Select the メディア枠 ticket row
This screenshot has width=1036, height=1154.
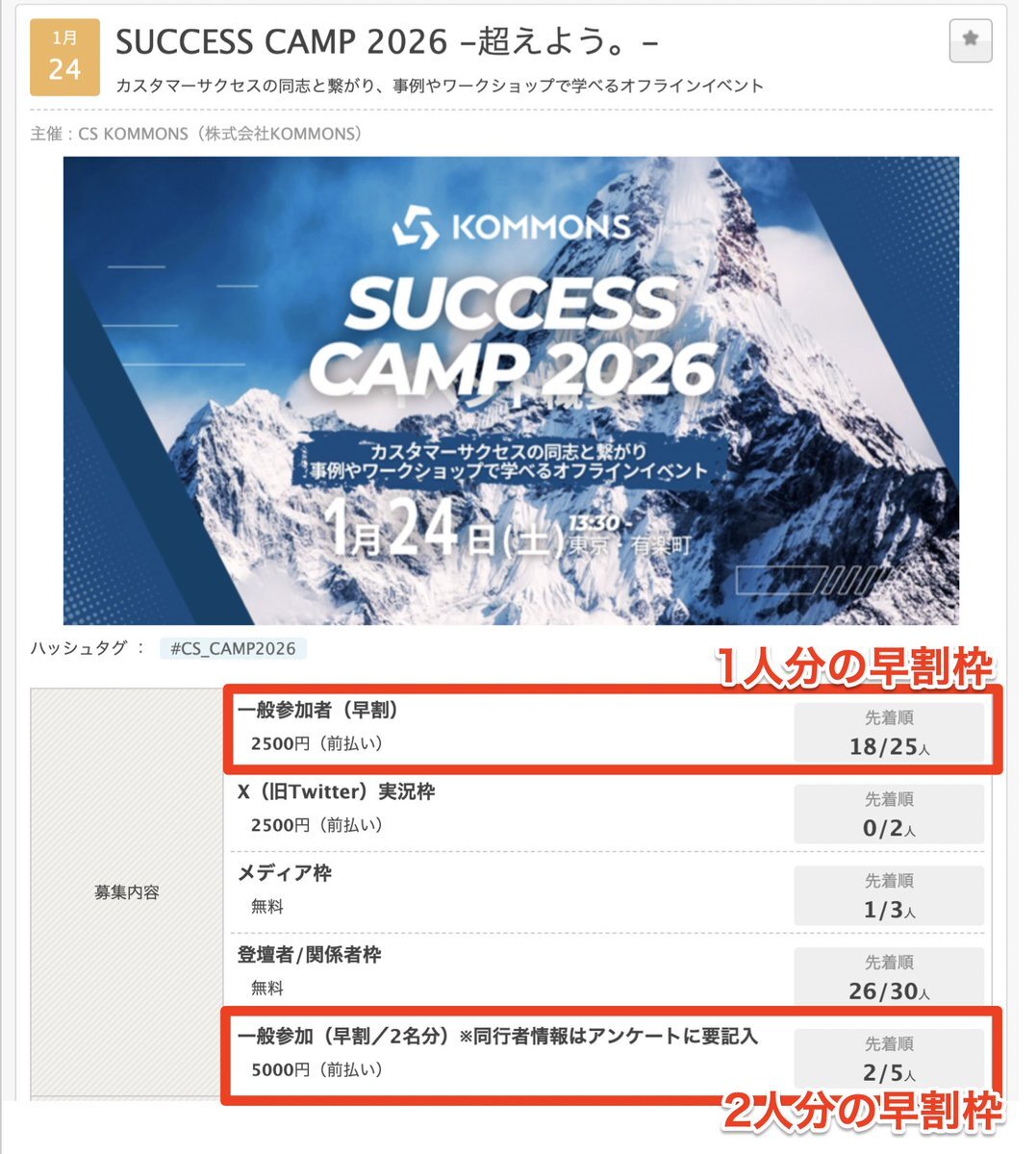611,891
